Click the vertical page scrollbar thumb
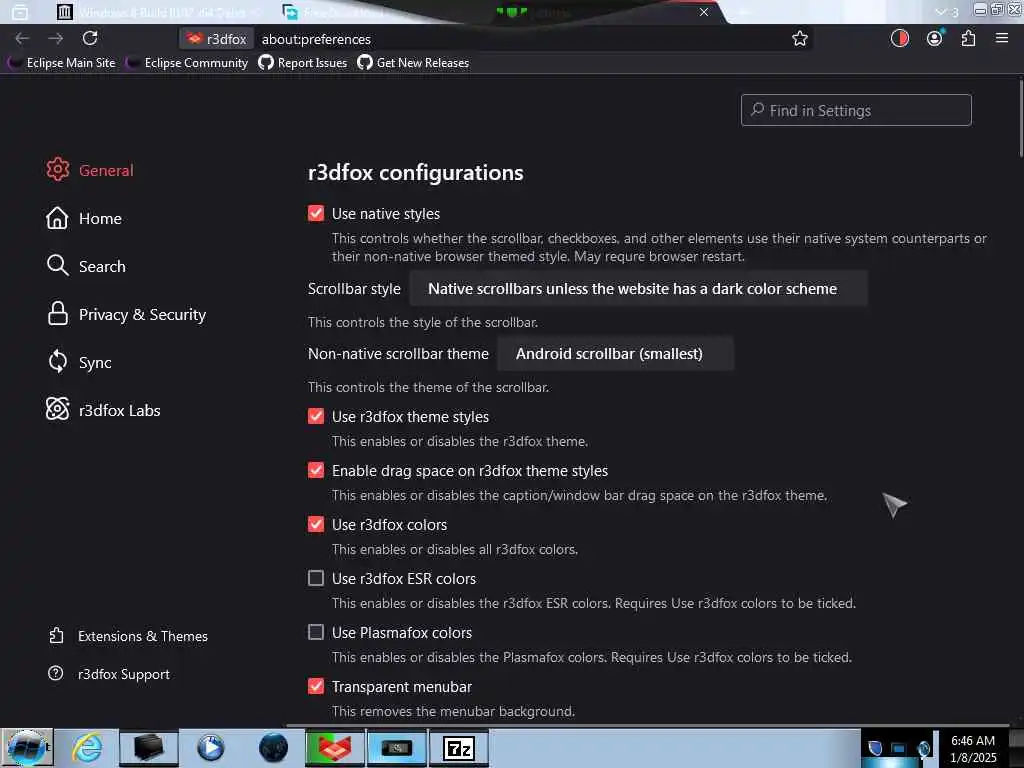Screen dimensions: 1024x768 click(1021, 118)
